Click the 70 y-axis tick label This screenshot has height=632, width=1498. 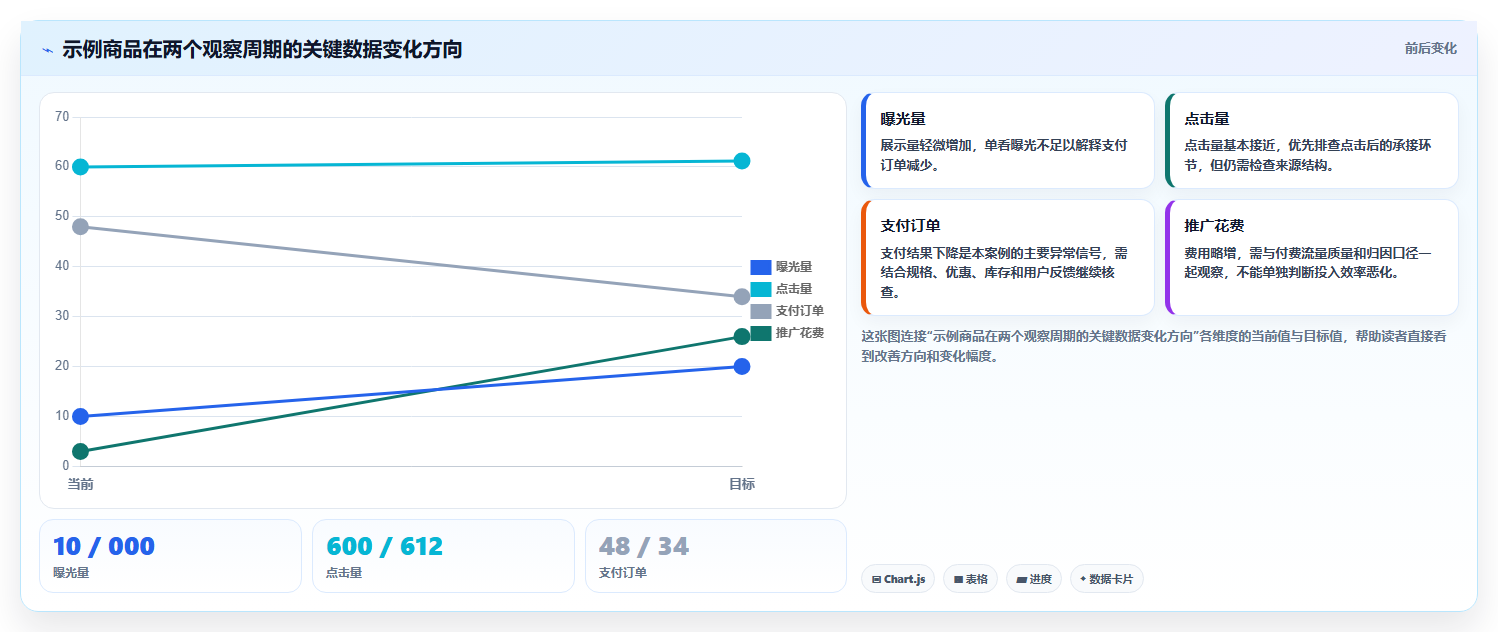pyautogui.click(x=62, y=117)
